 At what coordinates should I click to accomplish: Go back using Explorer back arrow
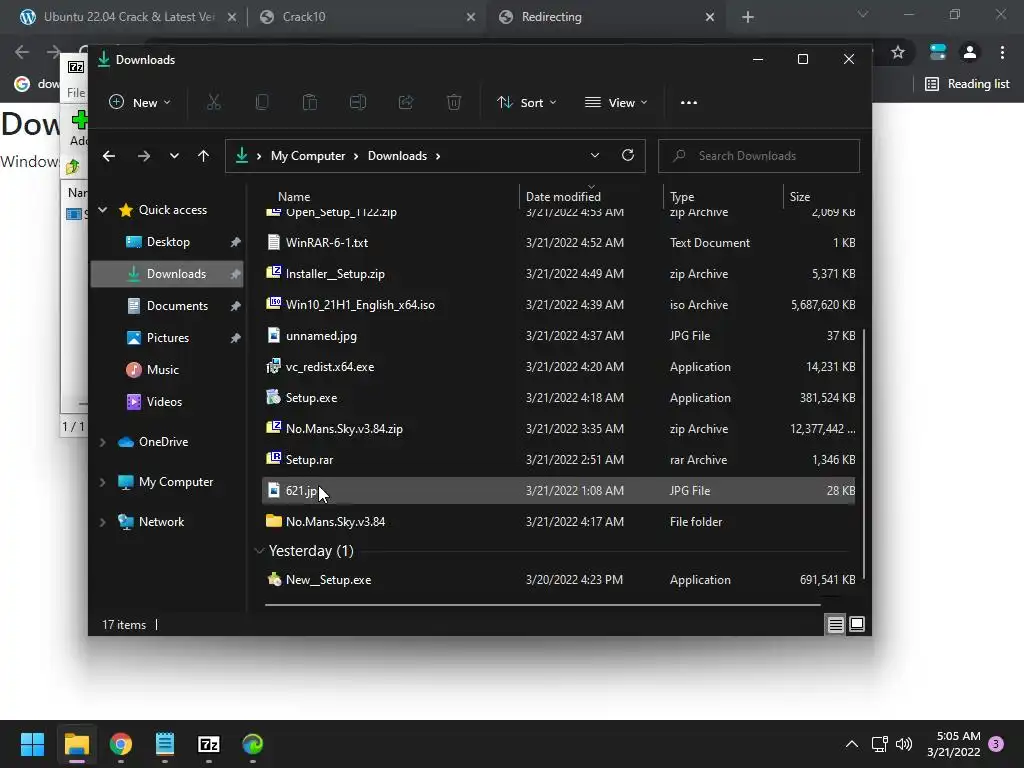109,156
